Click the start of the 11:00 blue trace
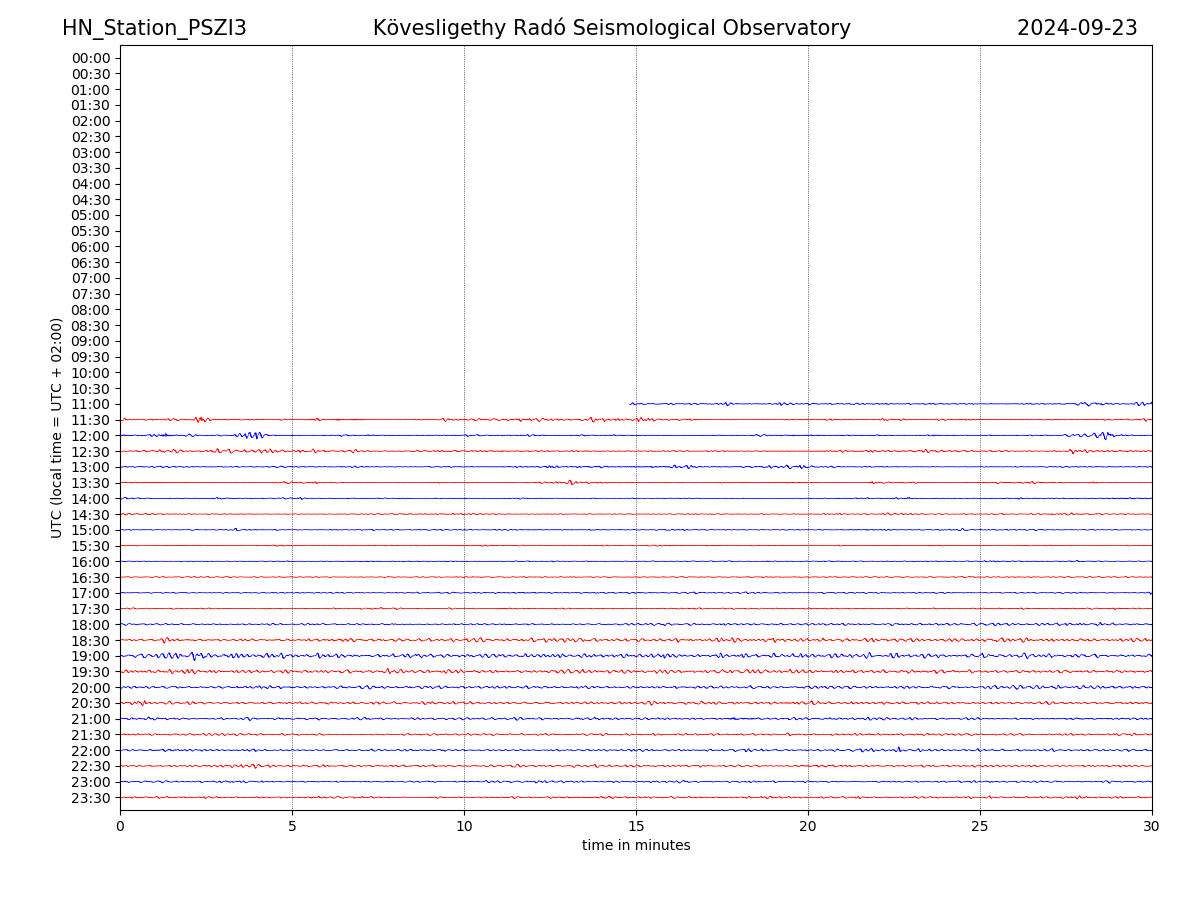1200x900 pixels. (631, 404)
